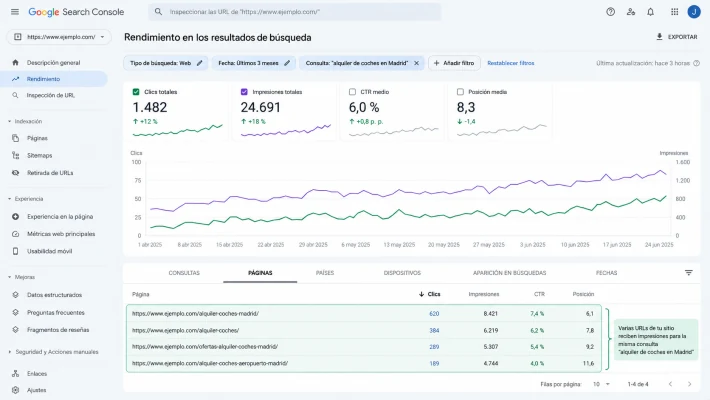The height and width of the screenshot is (400, 710).
Task: Select the Páginas tab
Action: (260, 273)
